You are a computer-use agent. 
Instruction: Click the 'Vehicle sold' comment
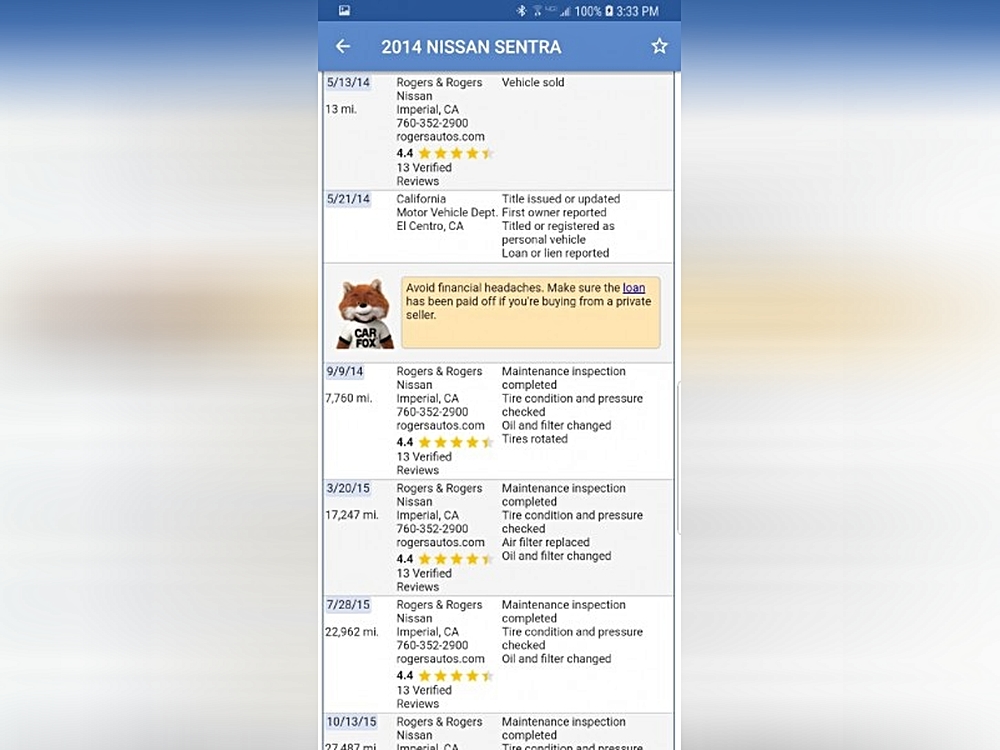(533, 82)
